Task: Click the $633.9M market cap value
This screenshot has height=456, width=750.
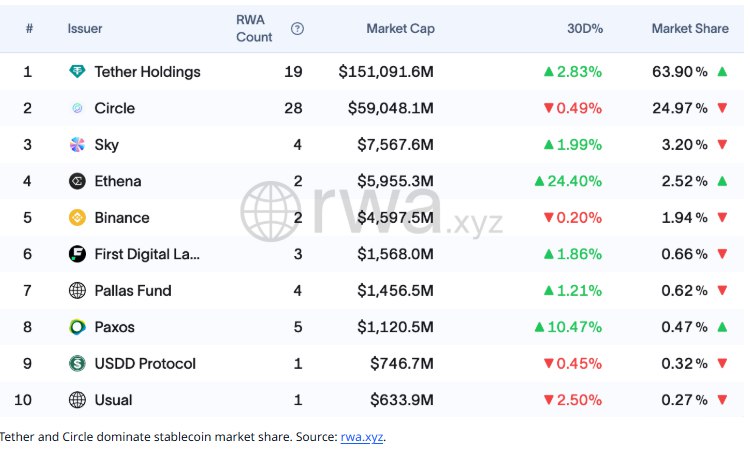Action: point(402,400)
